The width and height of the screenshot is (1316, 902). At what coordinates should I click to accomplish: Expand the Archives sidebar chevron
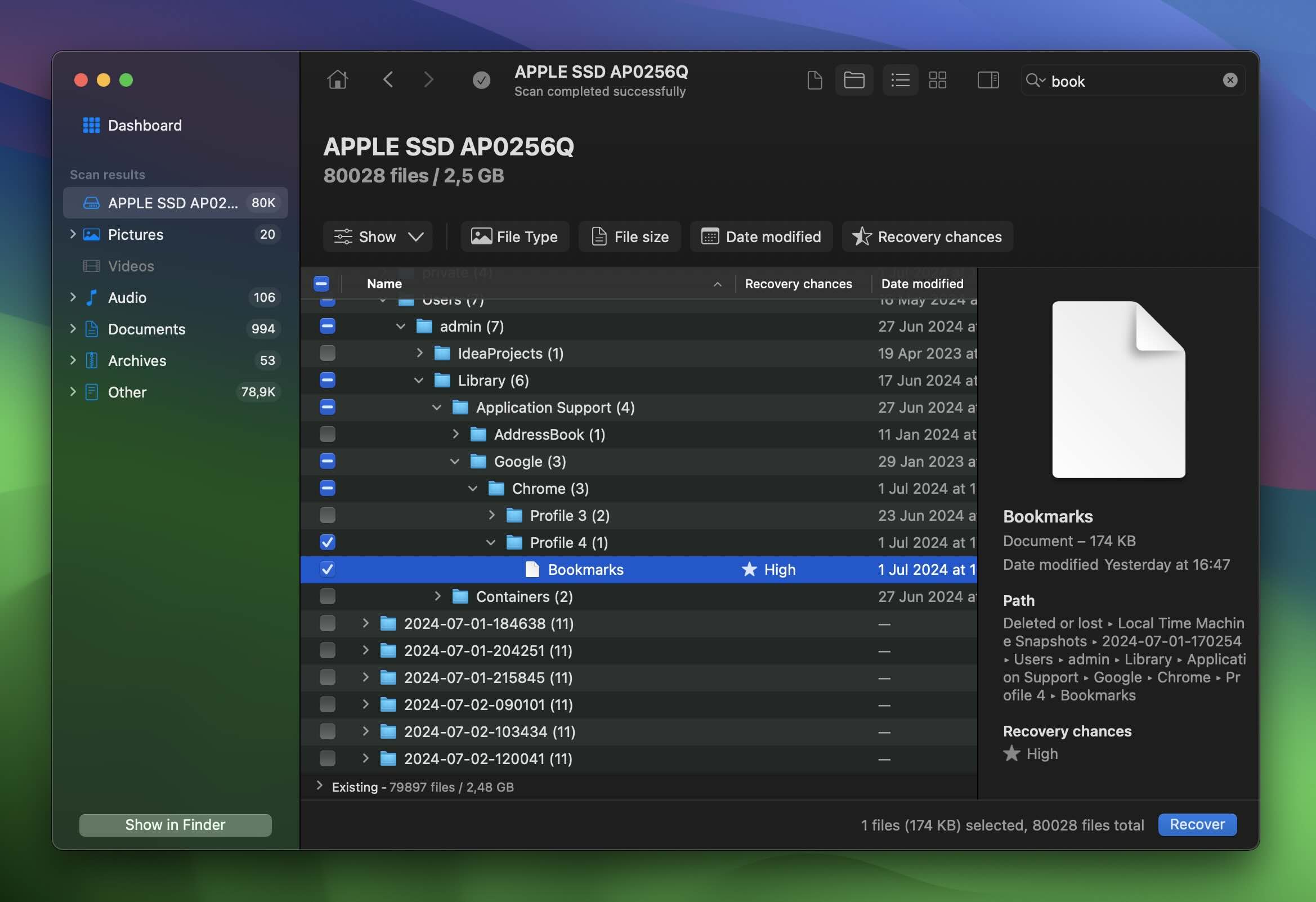tap(73, 360)
